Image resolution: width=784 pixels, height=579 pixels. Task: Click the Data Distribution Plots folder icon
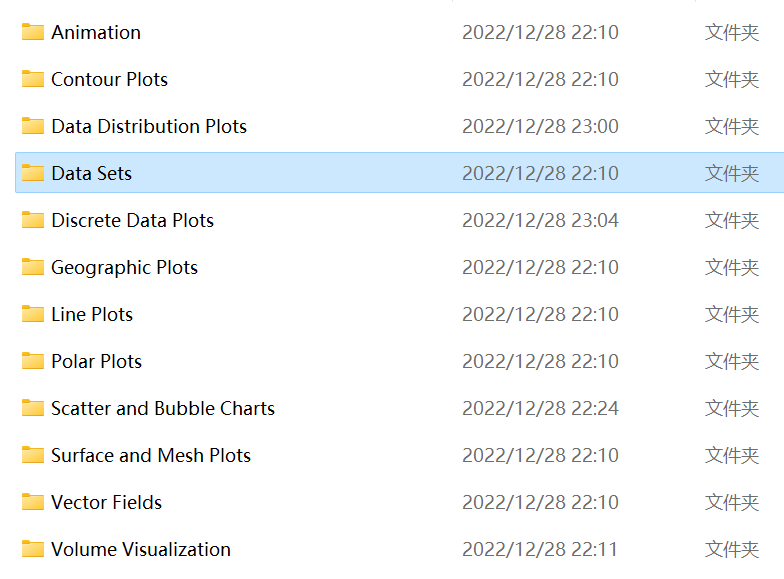pos(33,126)
